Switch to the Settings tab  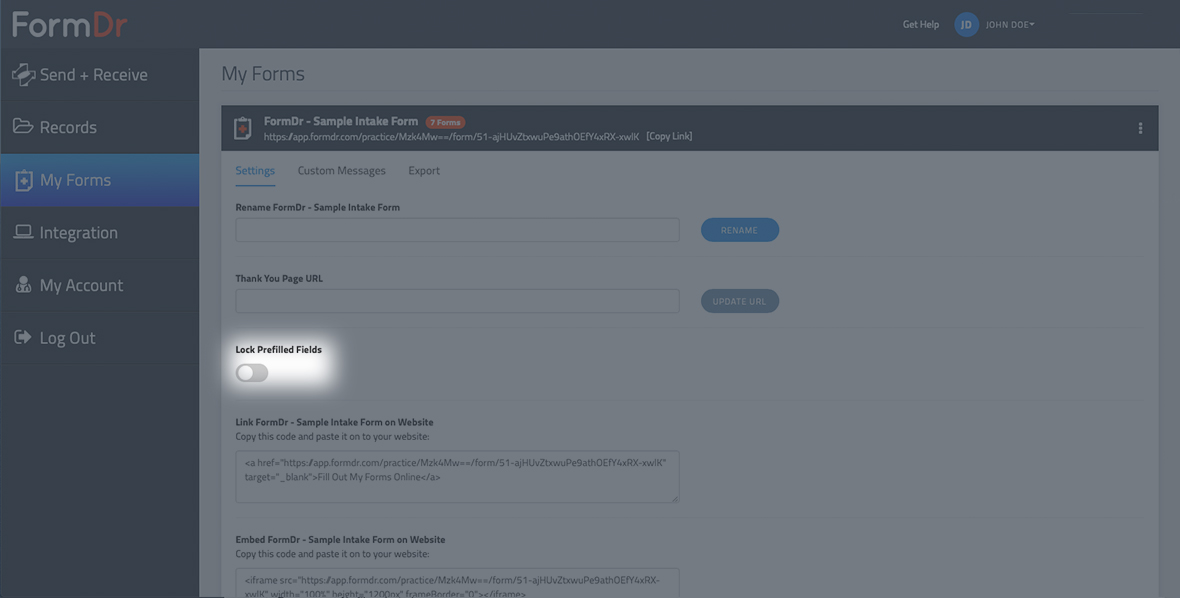tap(255, 171)
